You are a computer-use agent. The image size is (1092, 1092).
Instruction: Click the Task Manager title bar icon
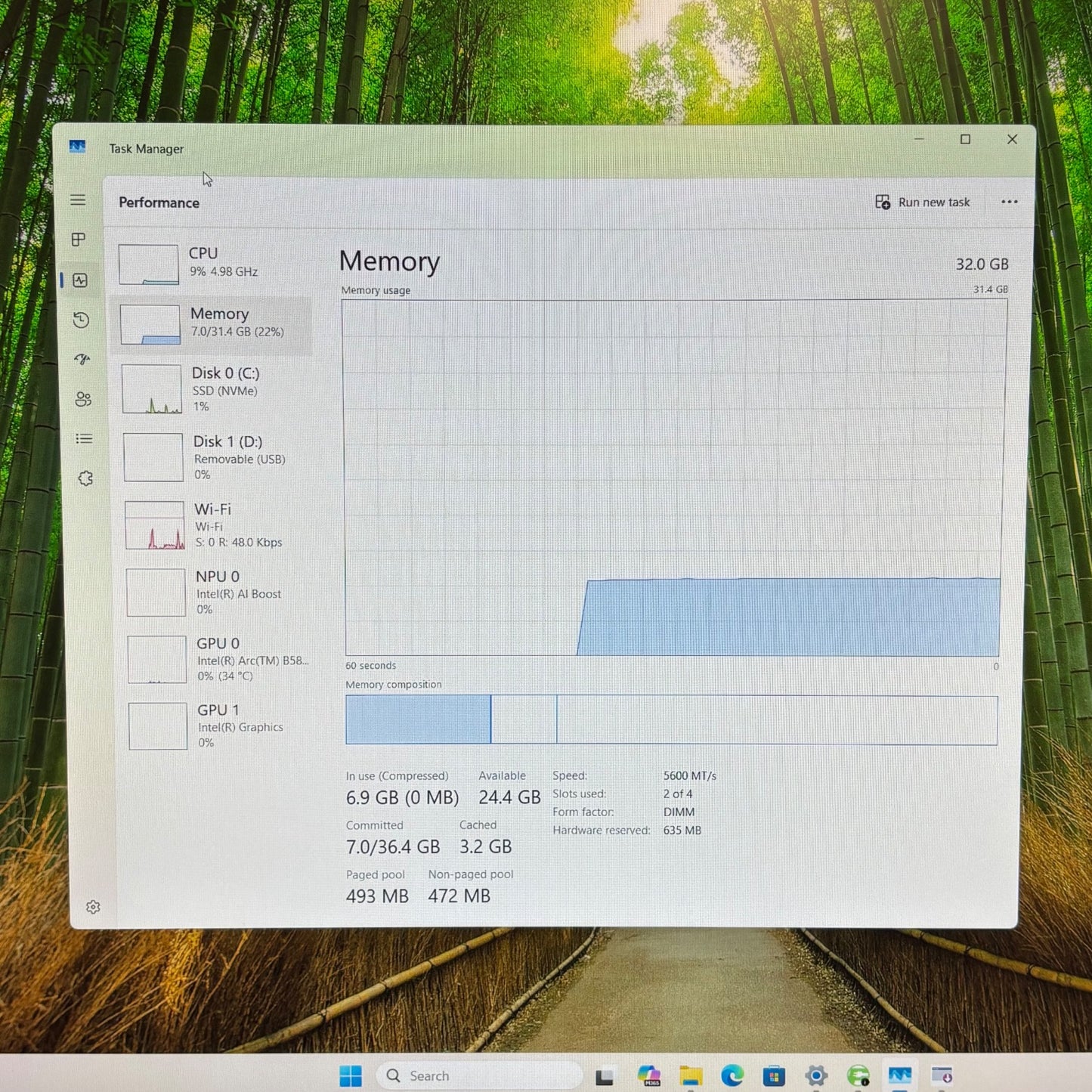77,147
